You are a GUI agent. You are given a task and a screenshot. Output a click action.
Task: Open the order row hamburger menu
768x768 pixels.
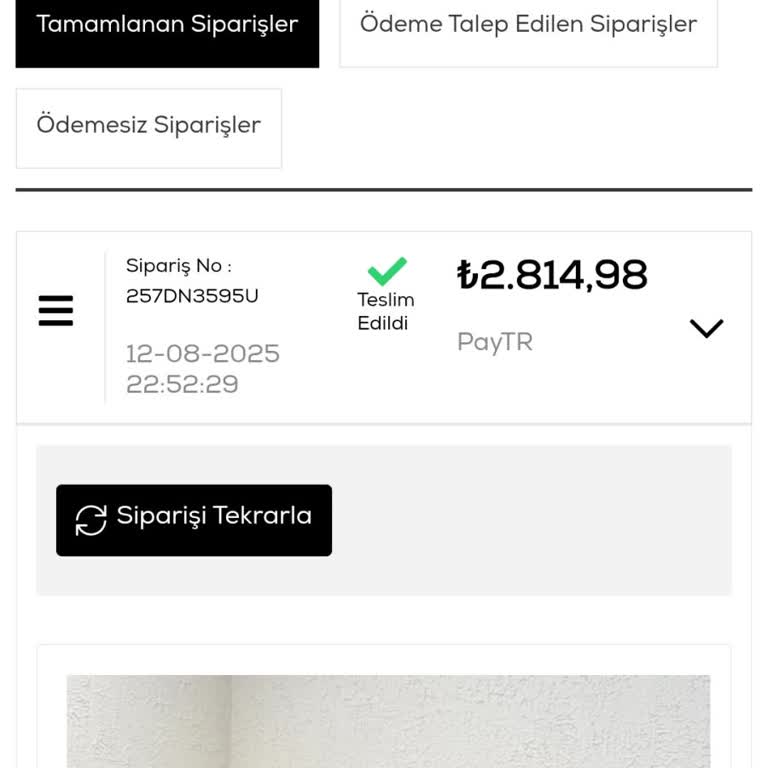click(56, 311)
